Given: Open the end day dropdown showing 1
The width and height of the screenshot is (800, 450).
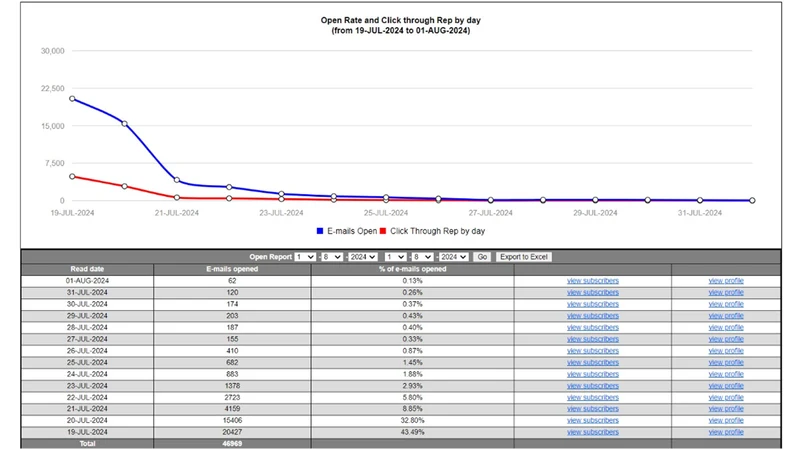Looking at the screenshot, I should point(395,257).
